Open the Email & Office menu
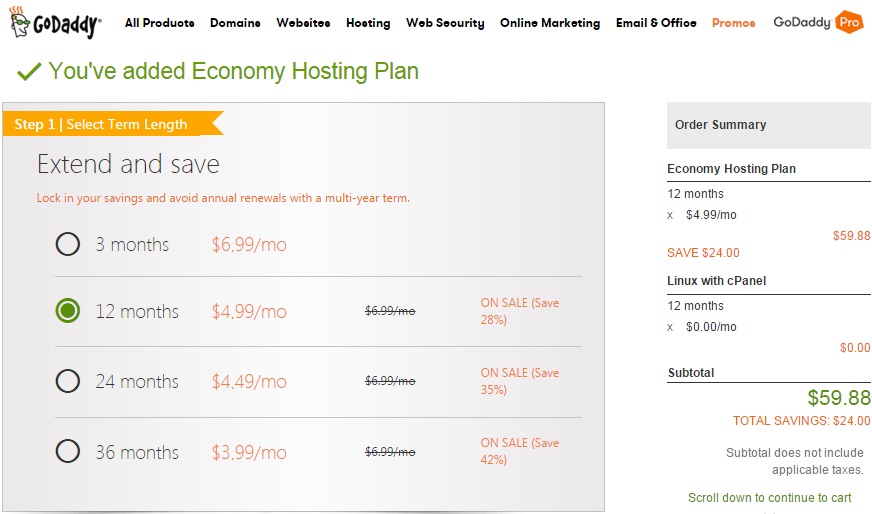872x514 pixels. [x=656, y=23]
